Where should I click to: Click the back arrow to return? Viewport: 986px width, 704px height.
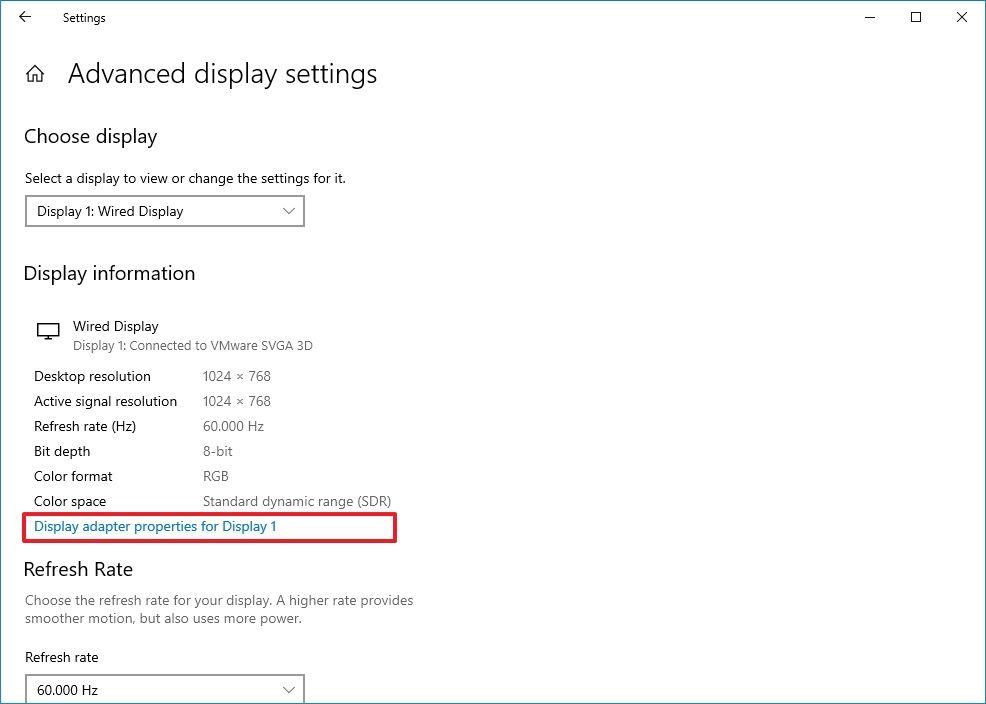click(24, 17)
